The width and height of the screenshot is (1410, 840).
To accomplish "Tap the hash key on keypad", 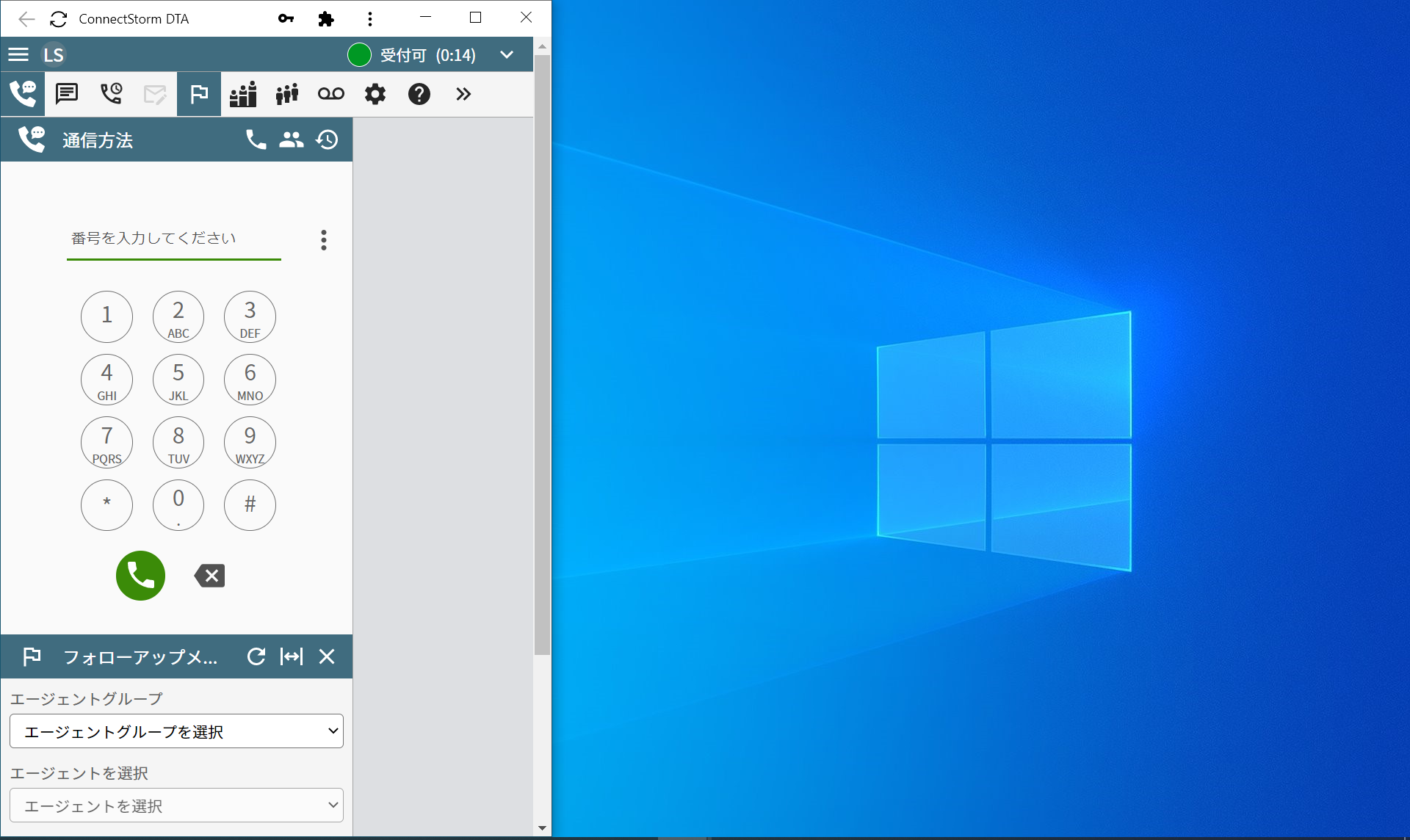I will click(250, 505).
